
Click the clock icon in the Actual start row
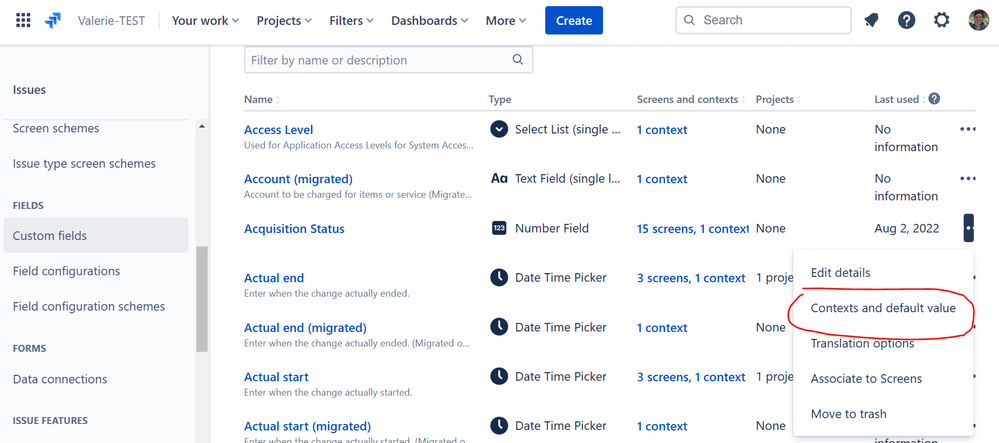(499, 376)
